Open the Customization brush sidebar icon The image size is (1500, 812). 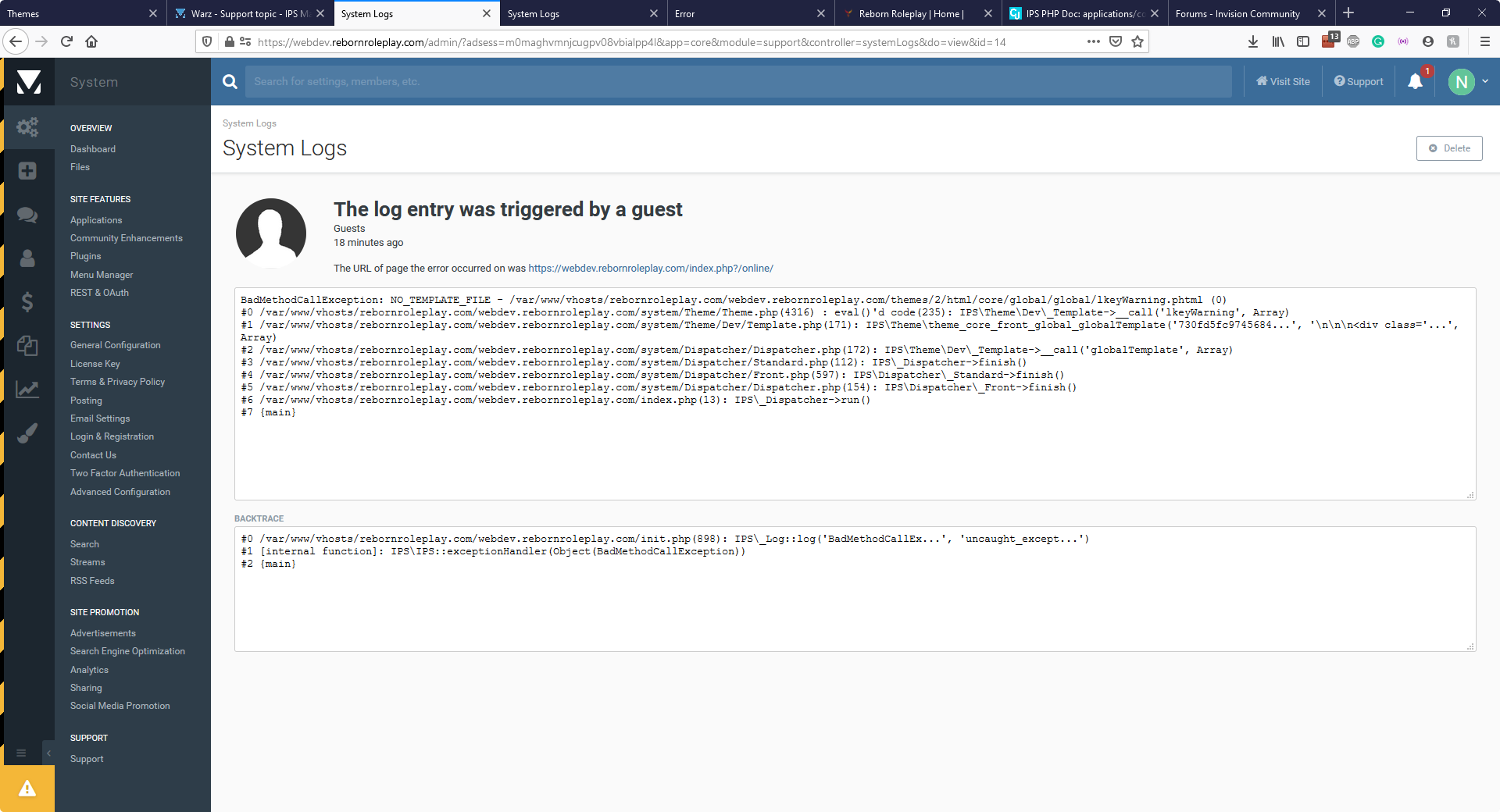[27, 433]
